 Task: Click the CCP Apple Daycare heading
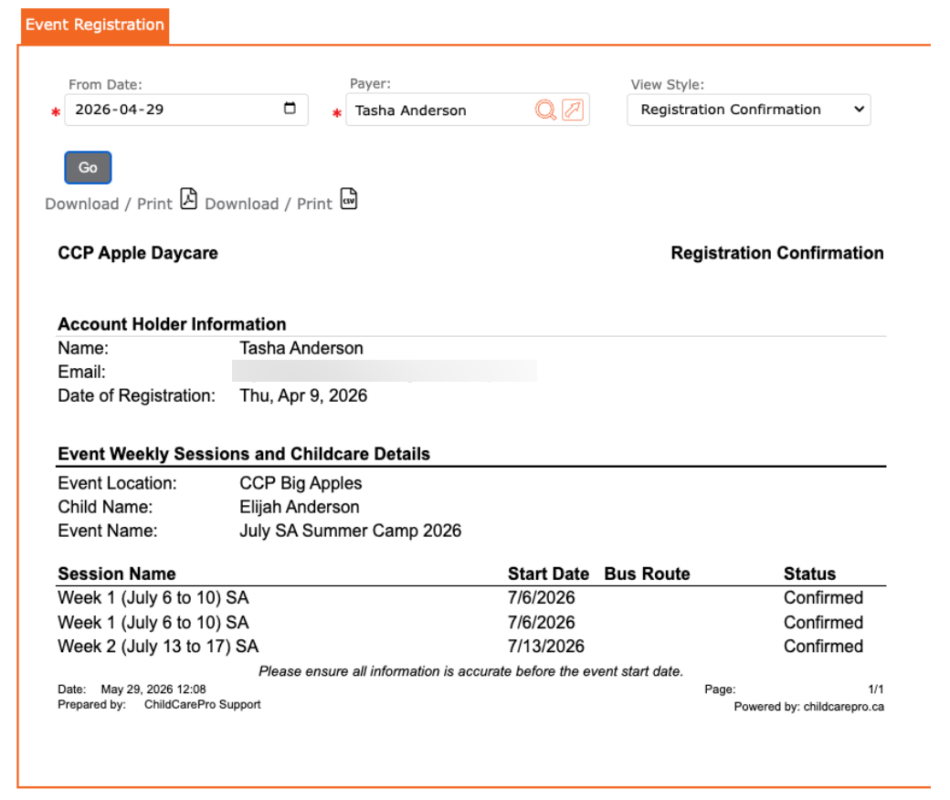pos(138,253)
